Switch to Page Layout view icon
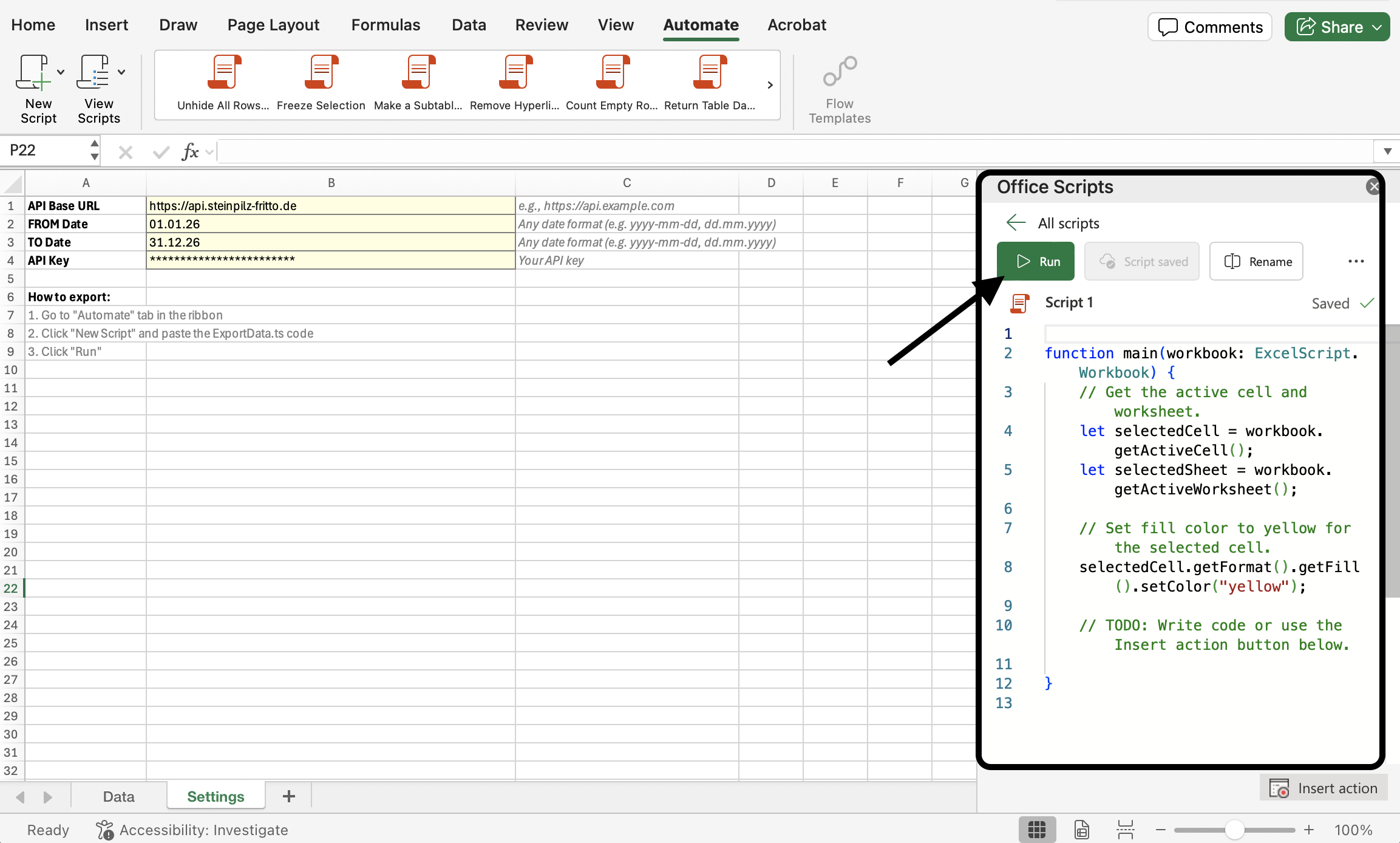The image size is (1400, 843). (x=1082, y=830)
